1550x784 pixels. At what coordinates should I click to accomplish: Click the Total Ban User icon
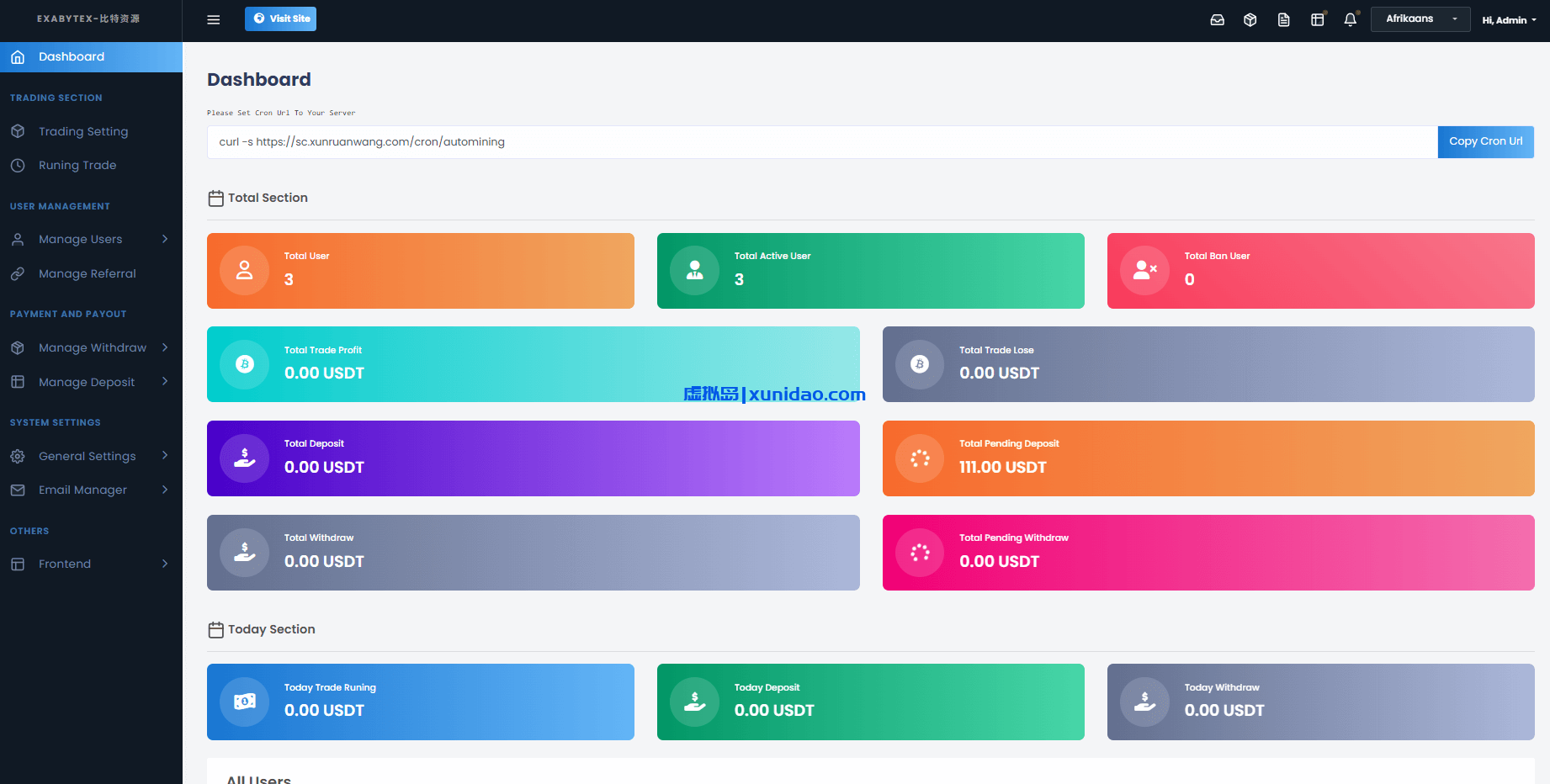click(1144, 270)
